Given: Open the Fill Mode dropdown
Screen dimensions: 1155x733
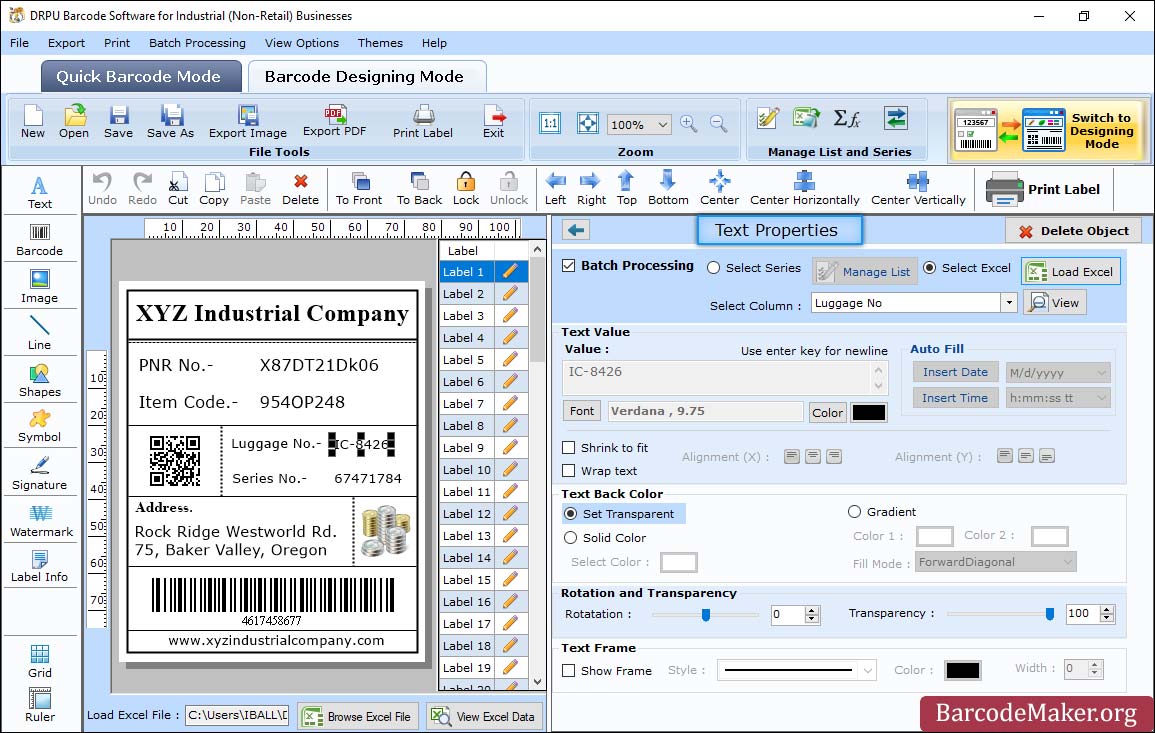Looking at the screenshot, I should click(1067, 562).
